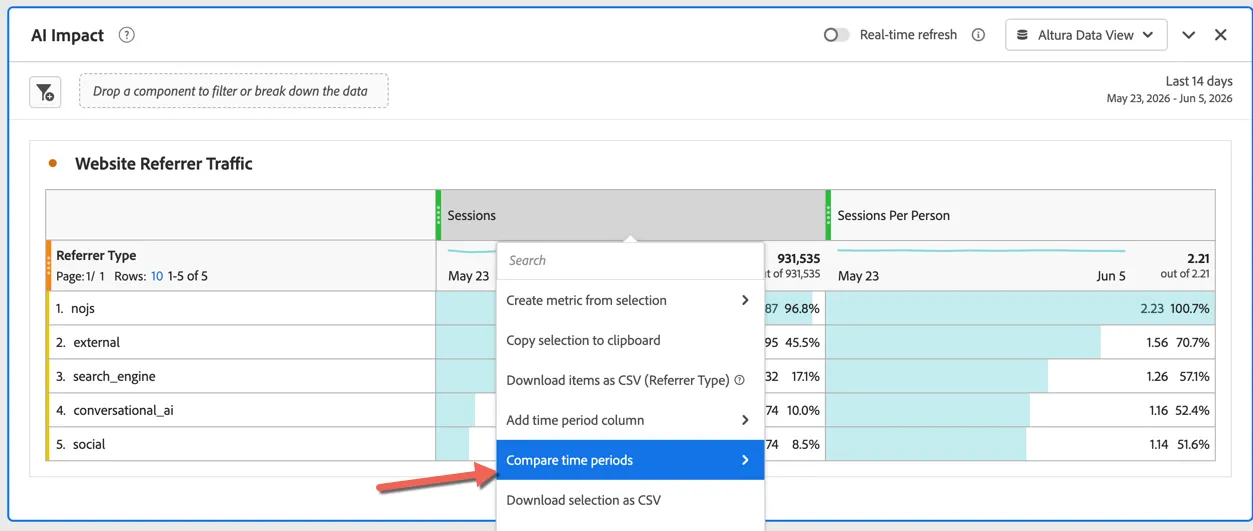The width and height of the screenshot is (1253, 531).
Task: Open Compare time periods submenu
Action: [x=630, y=460]
